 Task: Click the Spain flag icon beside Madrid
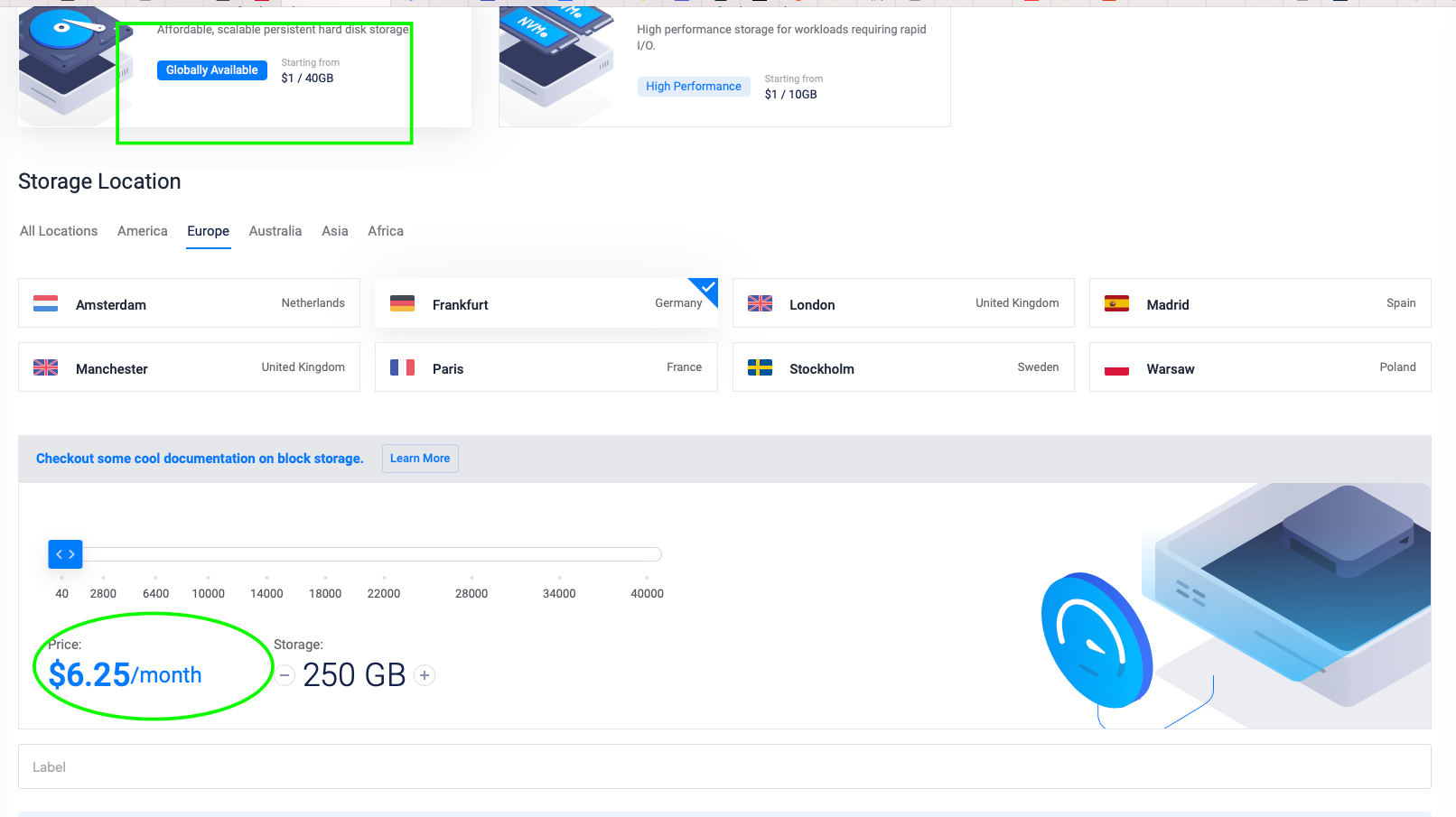(1116, 303)
